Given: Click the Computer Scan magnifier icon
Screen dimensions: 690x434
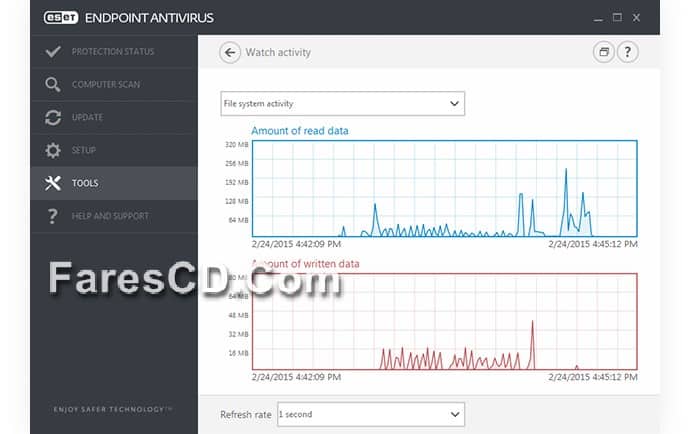Looking at the screenshot, I should [x=53, y=84].
